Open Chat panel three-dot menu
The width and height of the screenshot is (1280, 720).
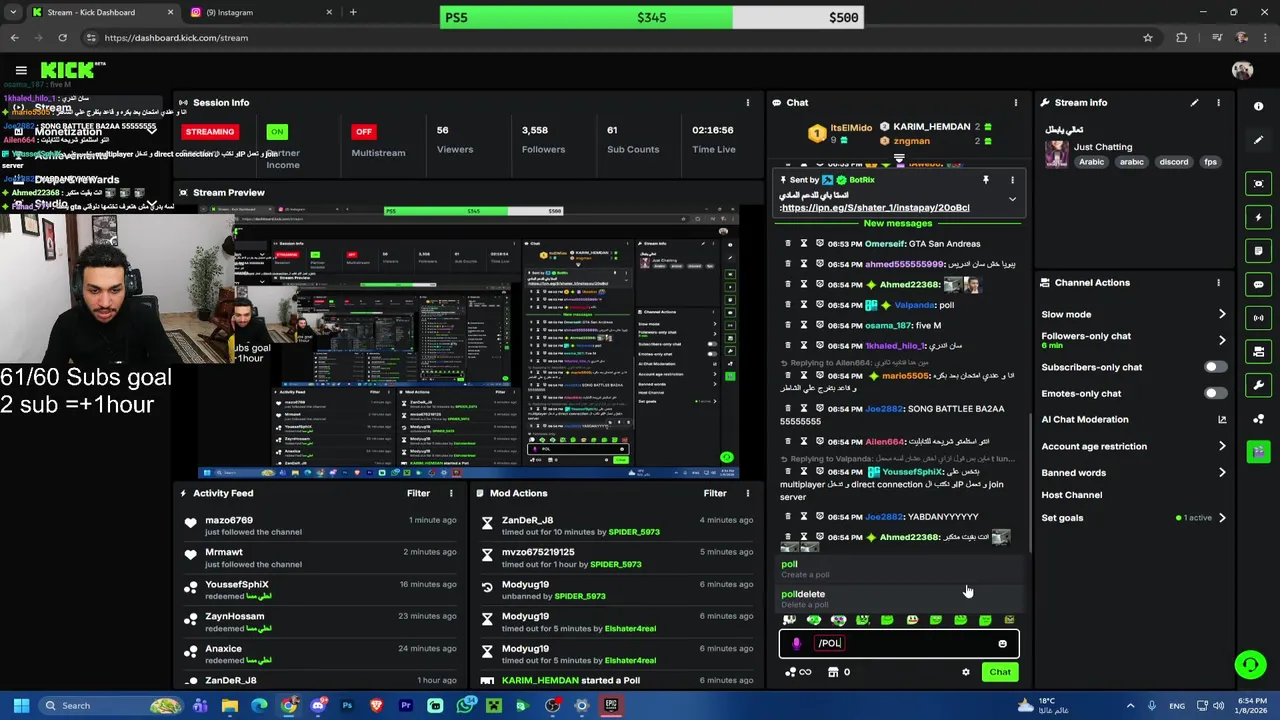[1015, 102]
